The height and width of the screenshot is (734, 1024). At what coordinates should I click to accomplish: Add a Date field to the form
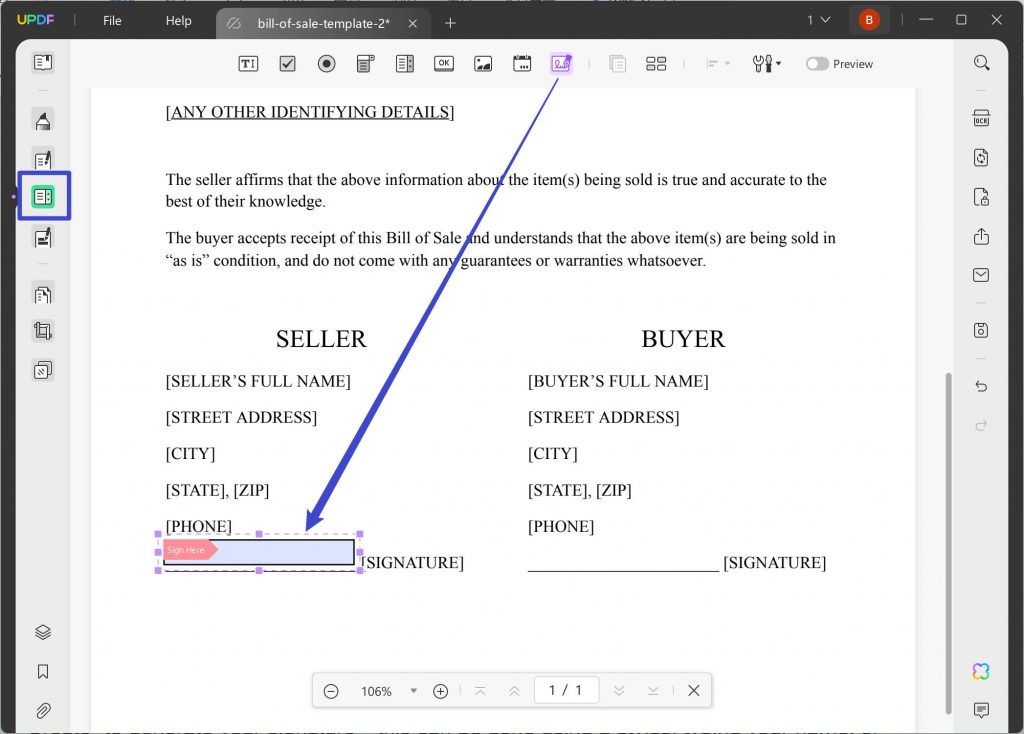[x=521, y=63]
